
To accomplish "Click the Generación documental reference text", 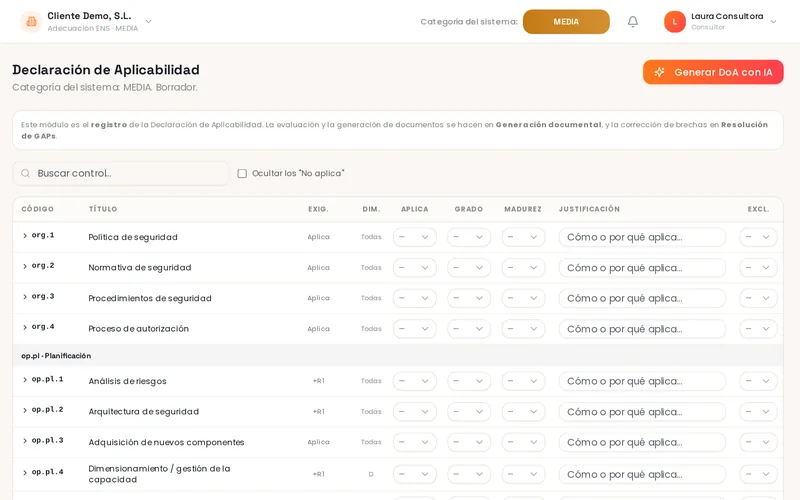I will click(548, 124).
